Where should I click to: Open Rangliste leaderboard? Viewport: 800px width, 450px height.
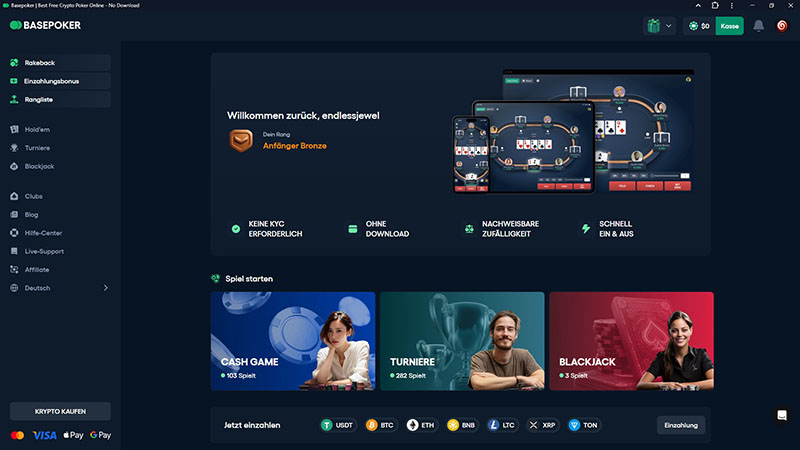click(x=60, y=99)
